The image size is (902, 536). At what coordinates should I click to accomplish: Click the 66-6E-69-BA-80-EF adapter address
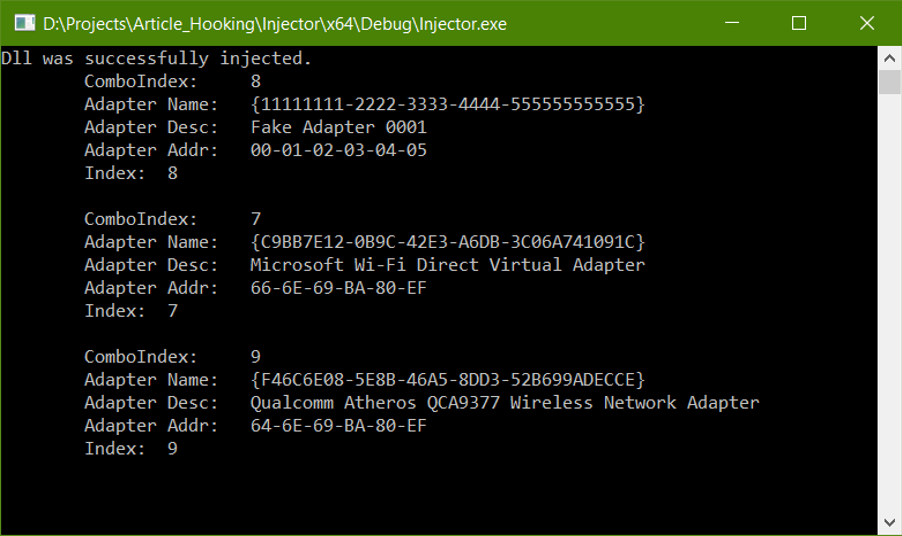339,288
